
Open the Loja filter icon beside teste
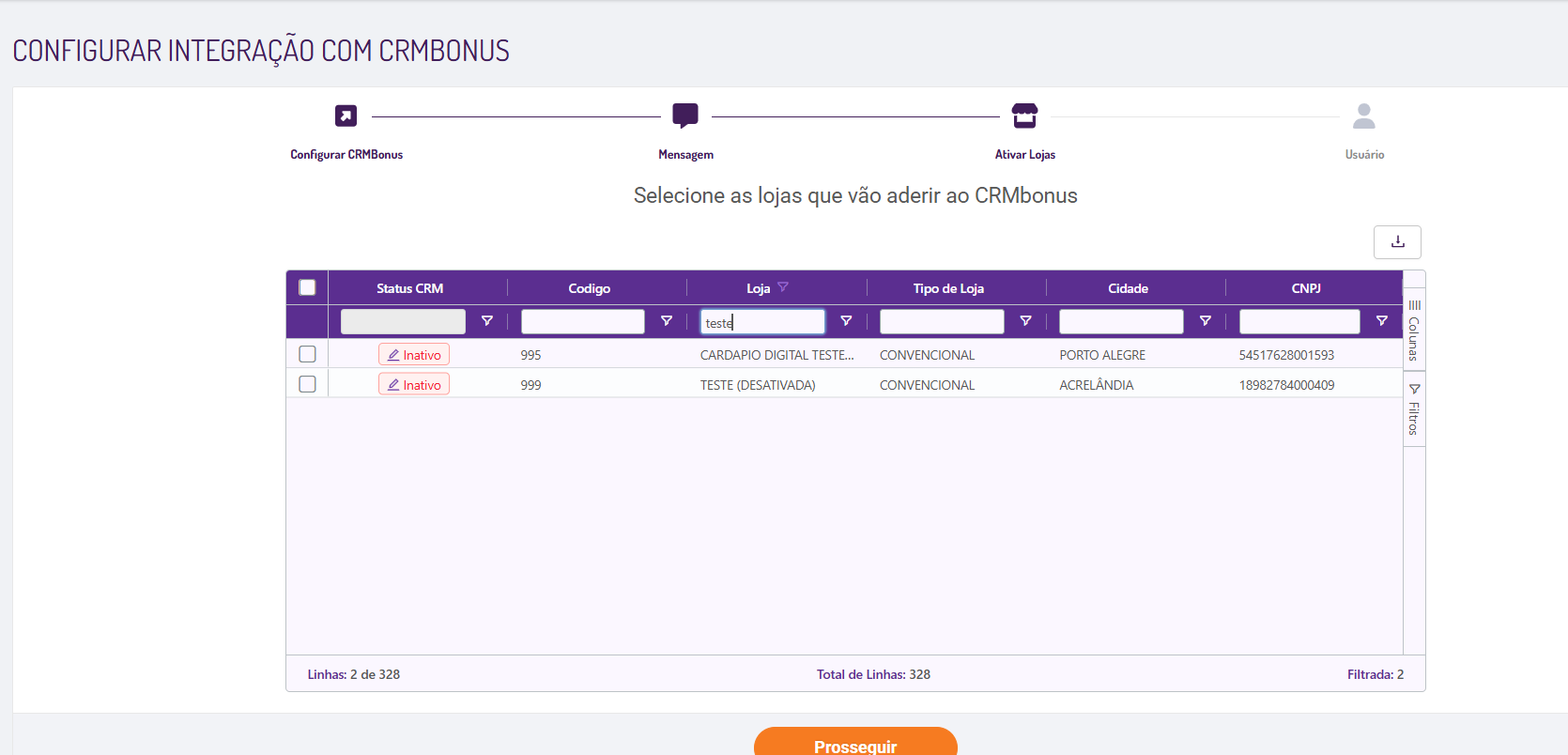846,321
